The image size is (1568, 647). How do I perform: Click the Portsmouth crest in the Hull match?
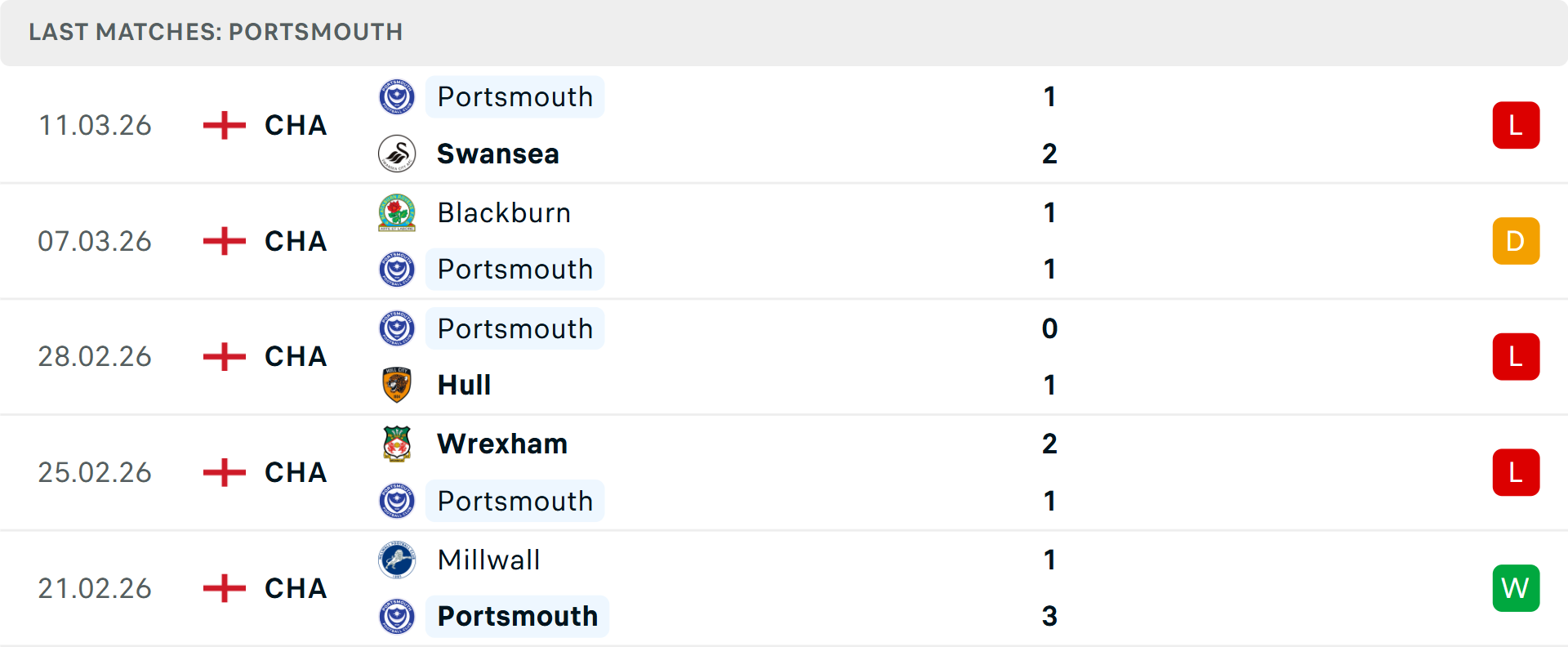point(398,328)
